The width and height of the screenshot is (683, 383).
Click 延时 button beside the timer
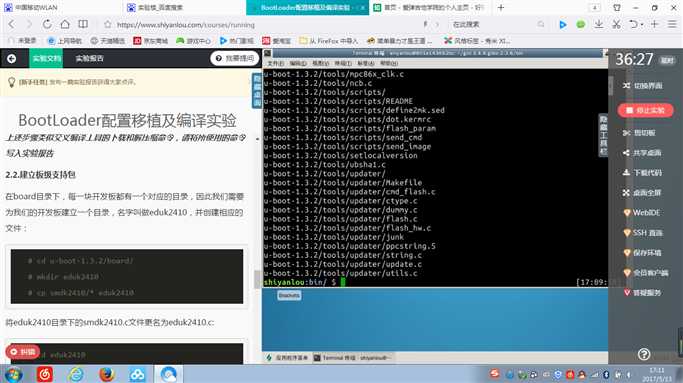tap(667, 61)
